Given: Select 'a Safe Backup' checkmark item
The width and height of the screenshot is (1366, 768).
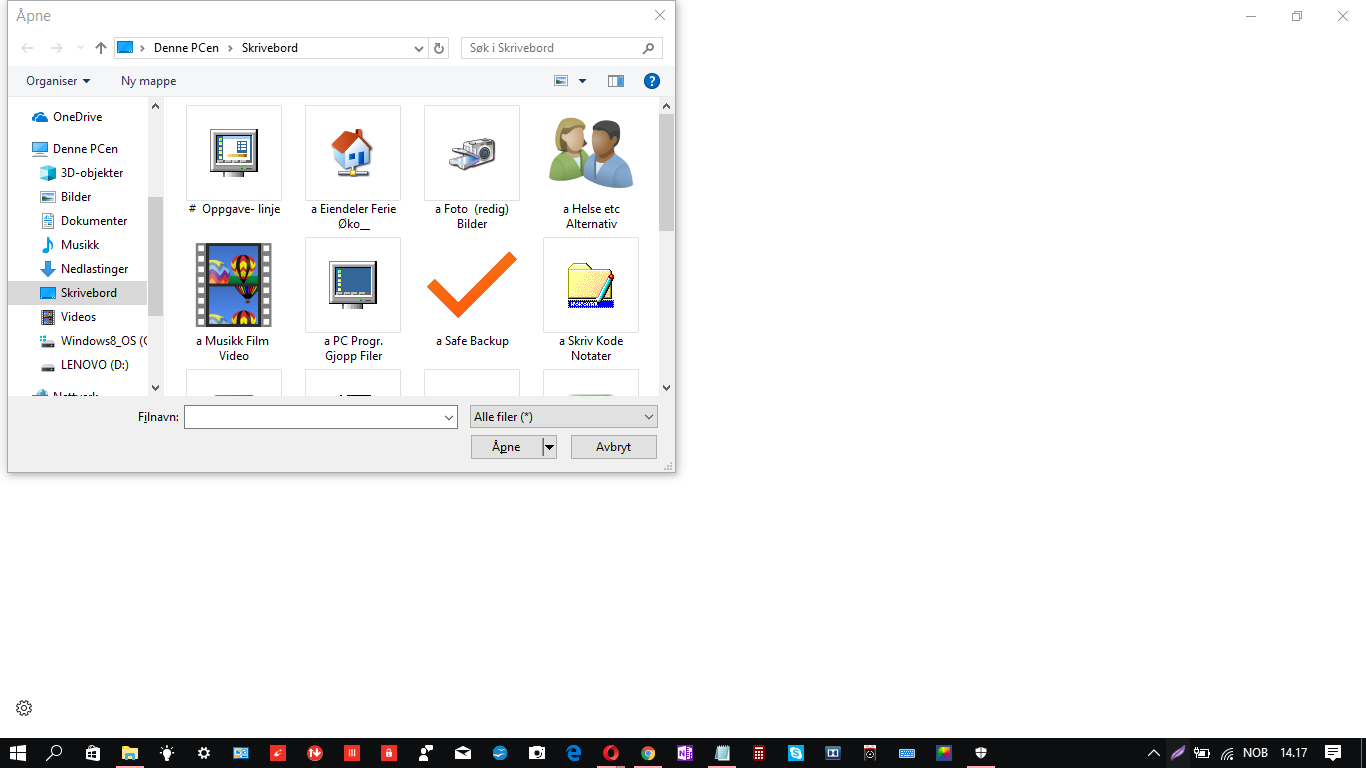Looking at the screenshot, I should [x=472, y=294].
